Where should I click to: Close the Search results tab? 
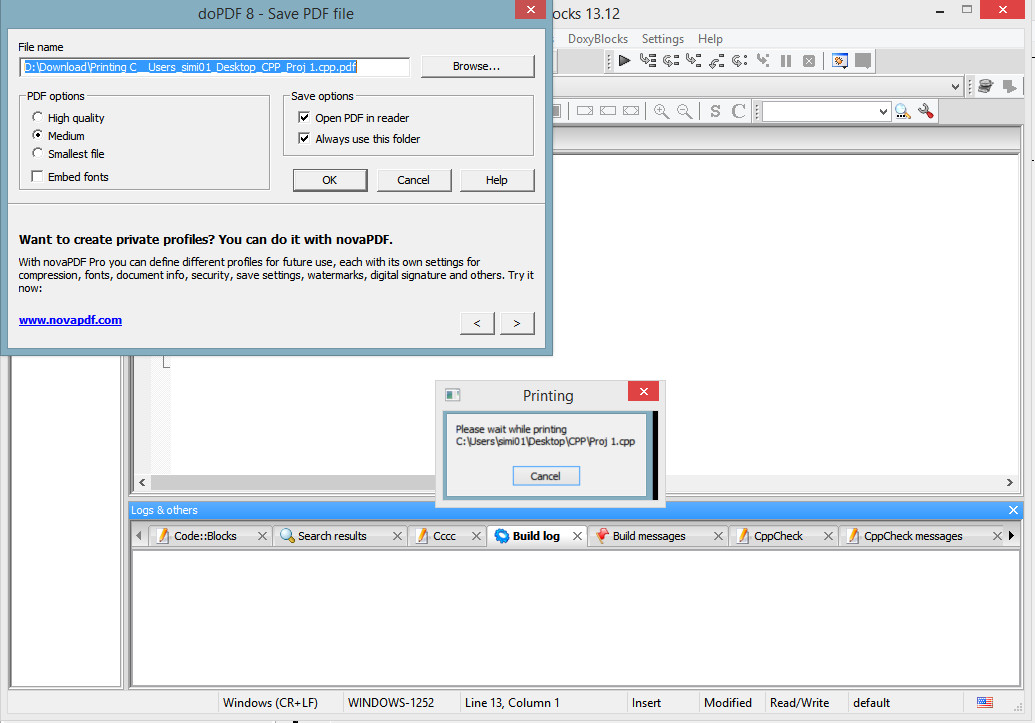point(397,536)
